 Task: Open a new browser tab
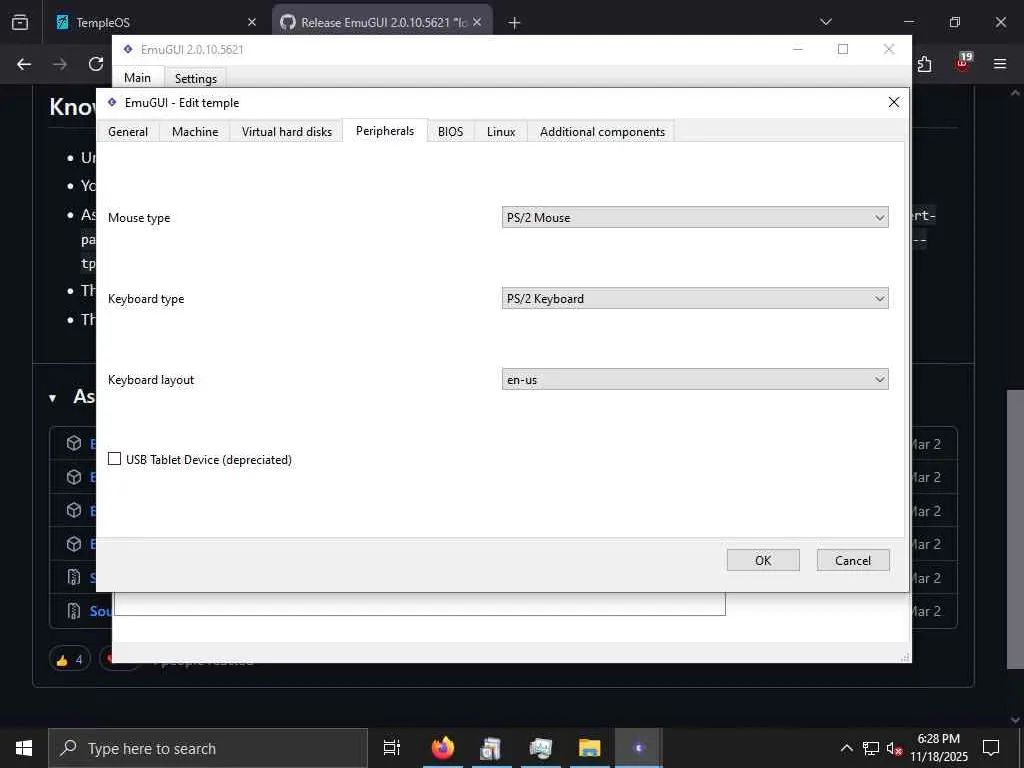click(x=514, y=23)
